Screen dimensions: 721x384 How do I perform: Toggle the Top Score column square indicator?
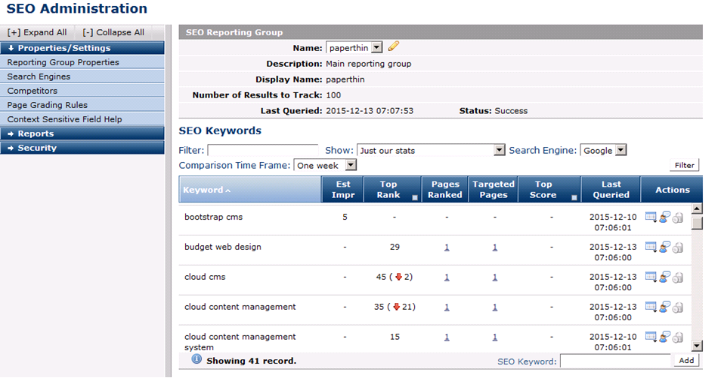coord(574,198)
